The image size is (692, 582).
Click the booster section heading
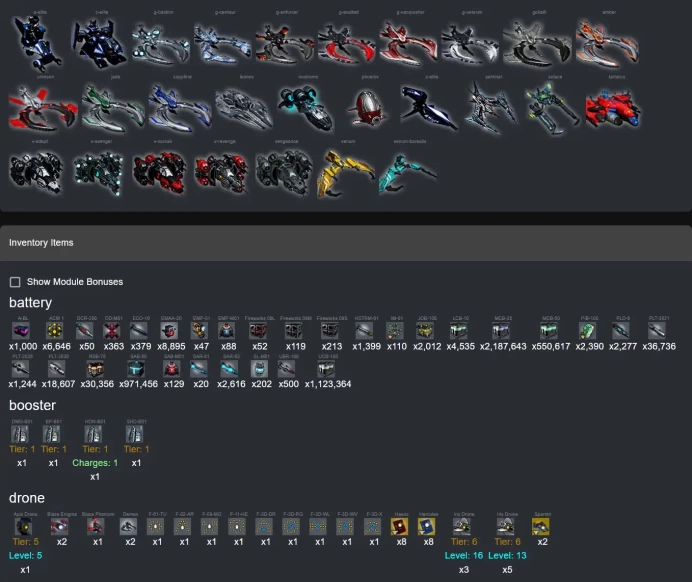(x=32, y=405)
